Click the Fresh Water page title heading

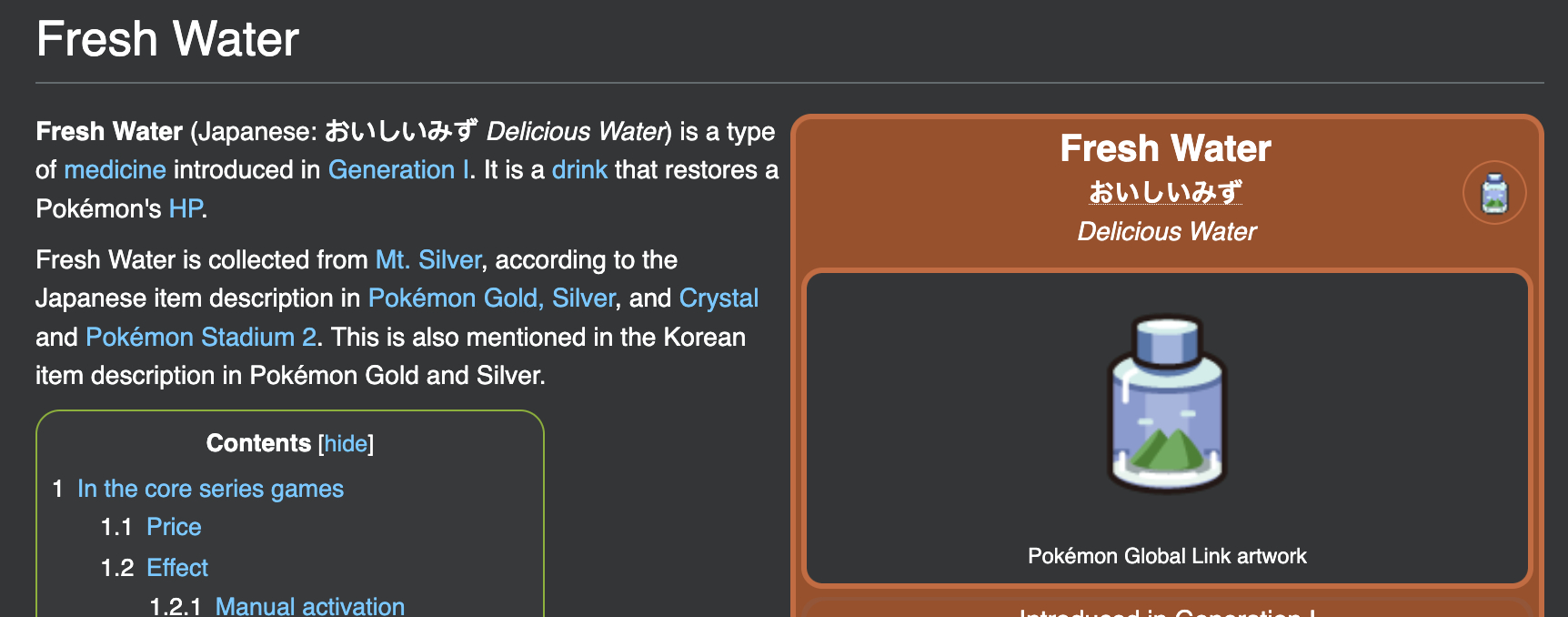click(x=167, y=39)
